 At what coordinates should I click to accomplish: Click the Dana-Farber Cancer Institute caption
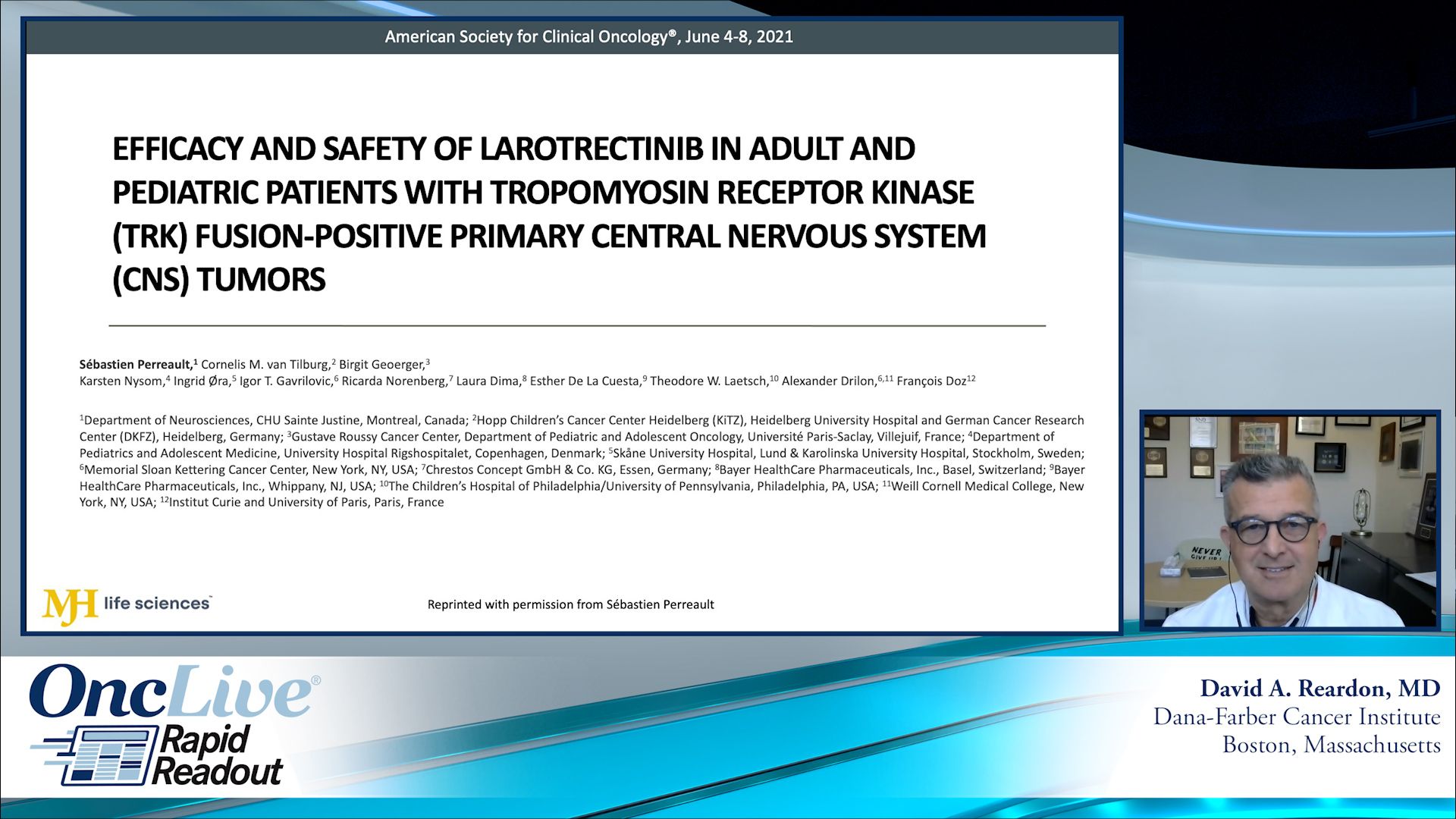tap(1297, 717)
